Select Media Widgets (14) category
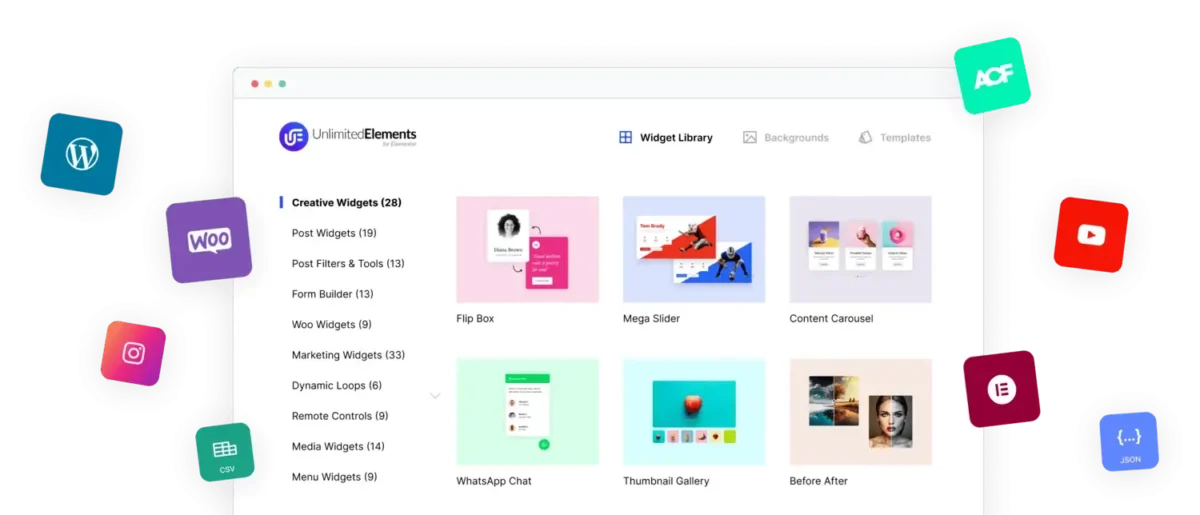Image resolution: width=1200 pixels, height=515 pixels. click(338, 447)
